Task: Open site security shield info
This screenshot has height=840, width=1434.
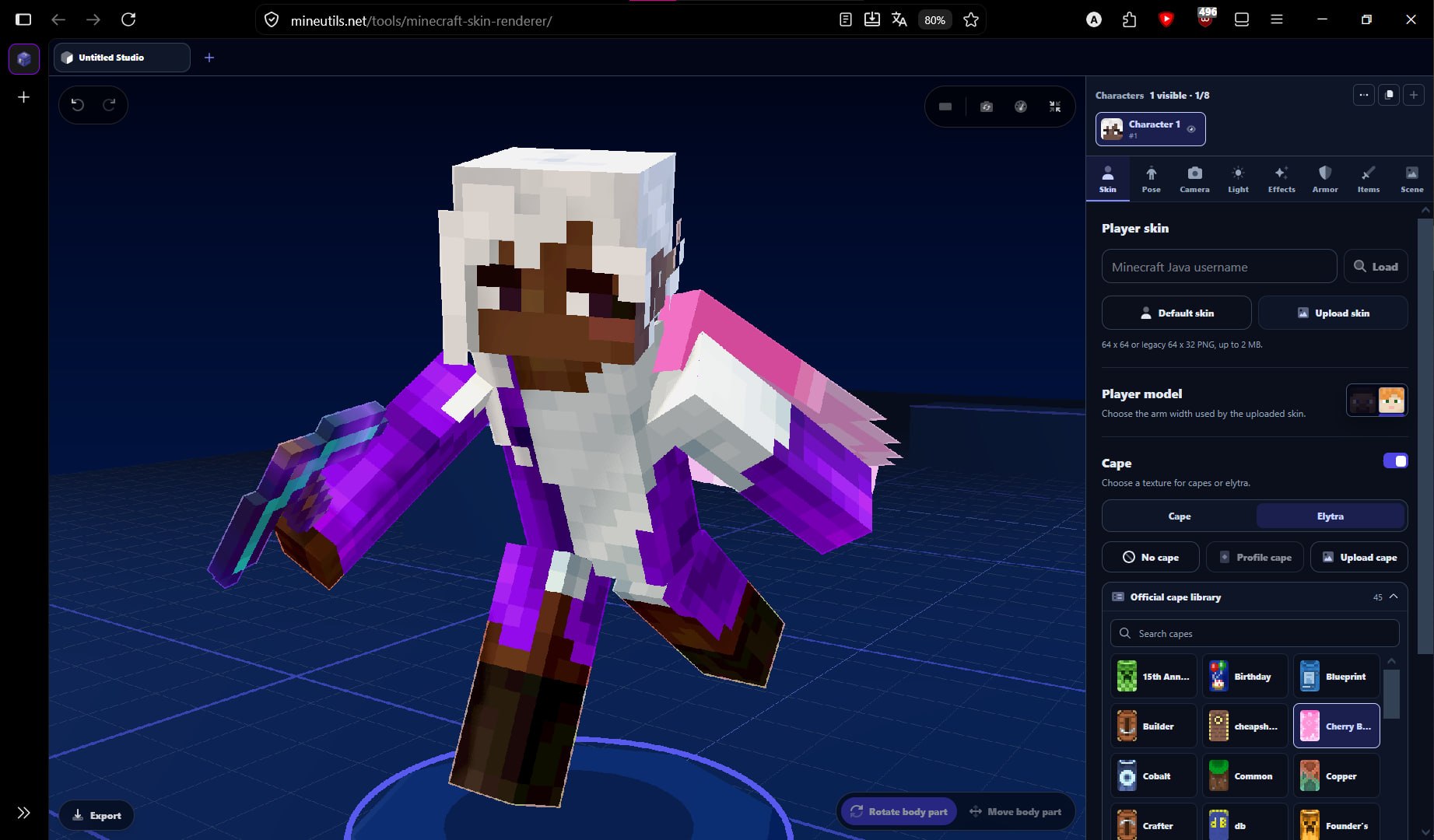Action: [272, 19]
